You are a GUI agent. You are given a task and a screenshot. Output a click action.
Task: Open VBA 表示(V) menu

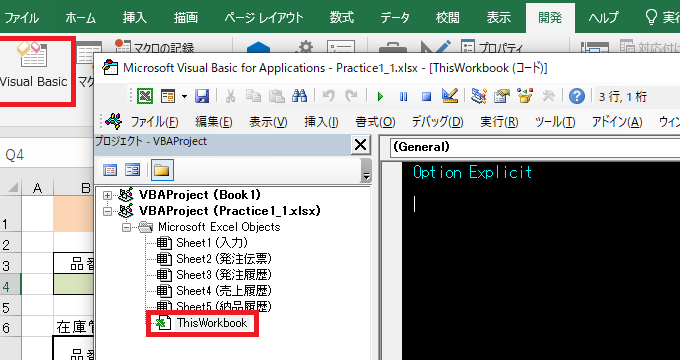tap(268, 122)
